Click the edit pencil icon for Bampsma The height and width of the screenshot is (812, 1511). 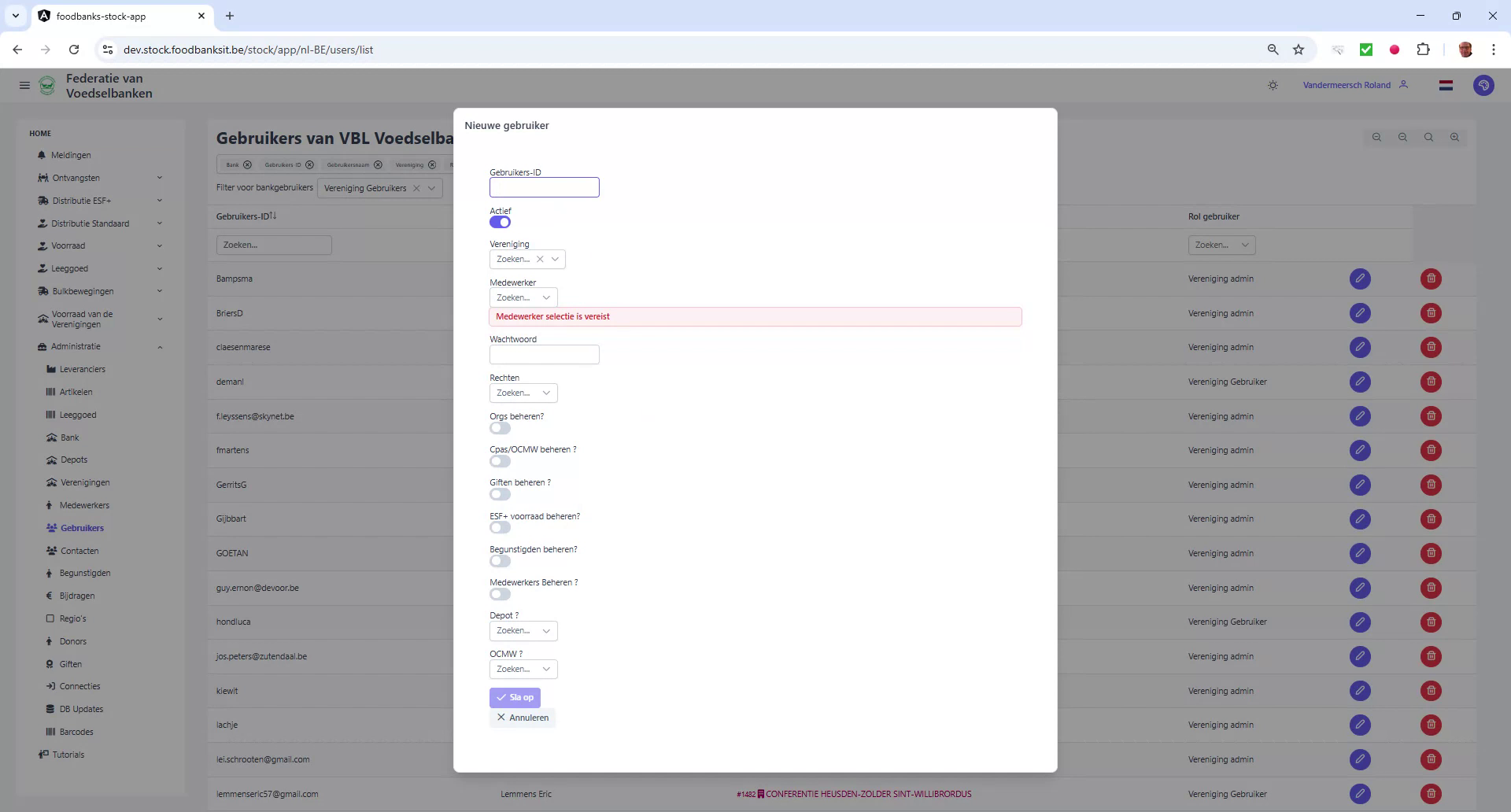pyautogui.click(x=1361, y=279)
